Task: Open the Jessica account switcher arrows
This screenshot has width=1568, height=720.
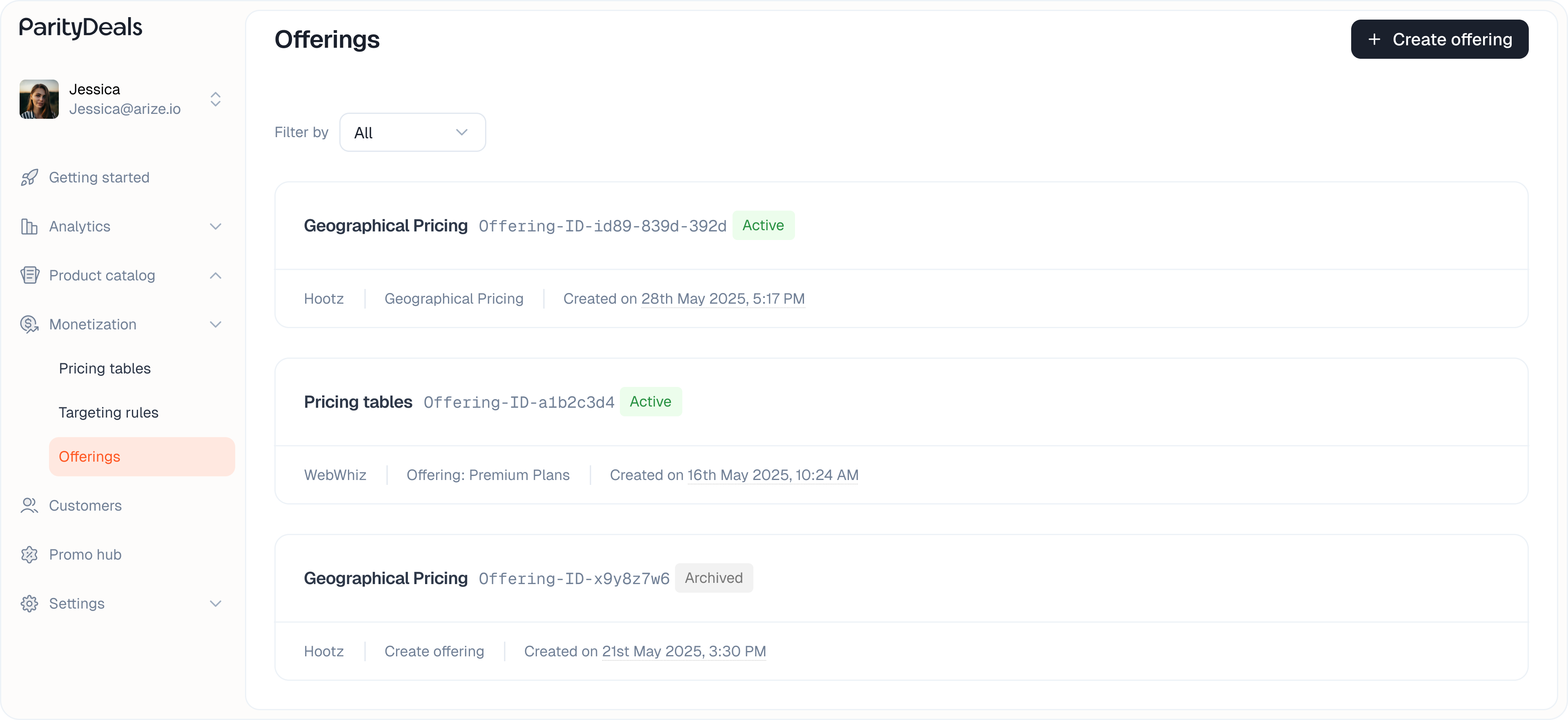Action: click(216, 99)
